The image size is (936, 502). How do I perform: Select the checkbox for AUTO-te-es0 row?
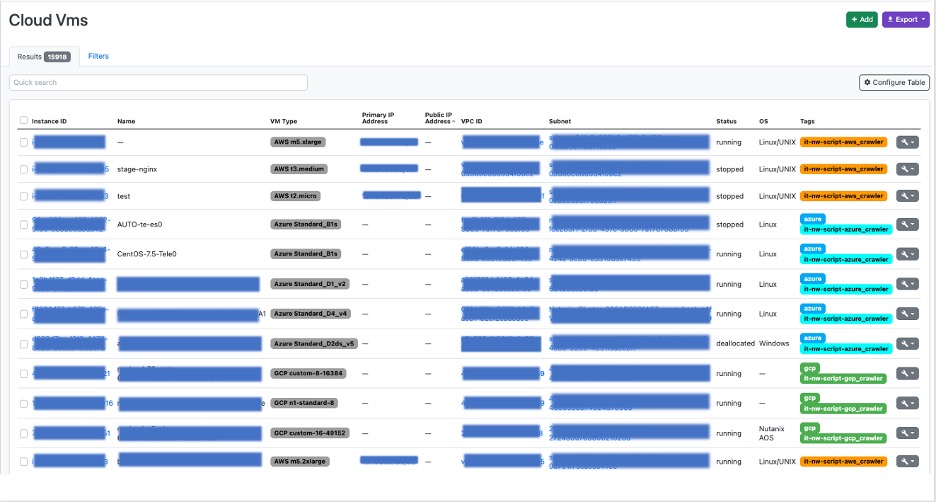[x=24, y=225]
